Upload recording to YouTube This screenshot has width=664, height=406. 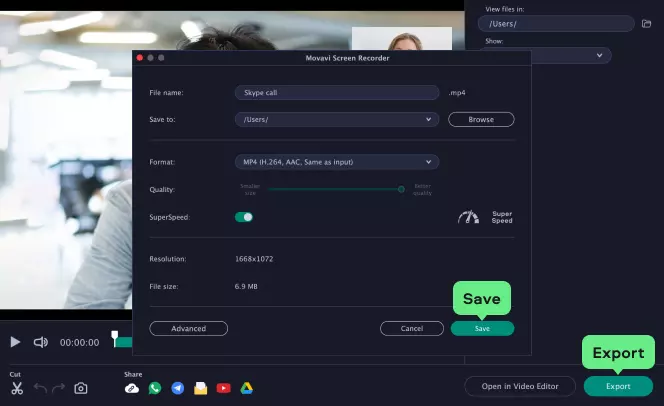(224, 388)
